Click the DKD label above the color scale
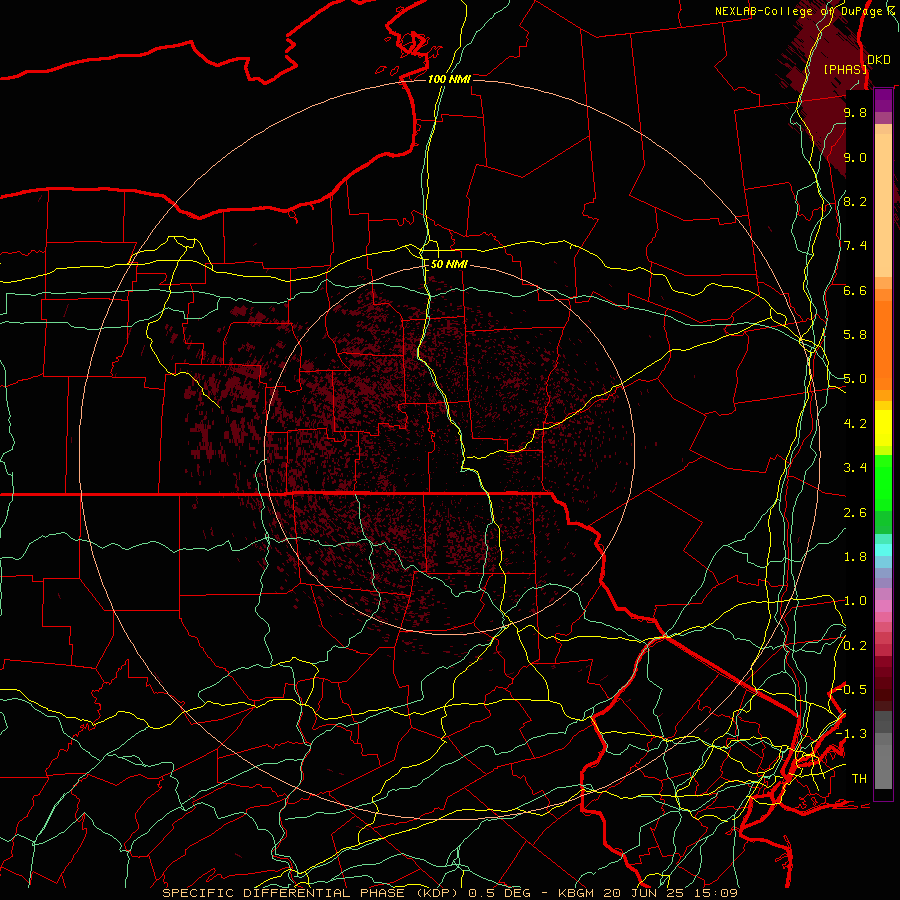Viewport: 900px width, 900px height. tap(878, 59)
